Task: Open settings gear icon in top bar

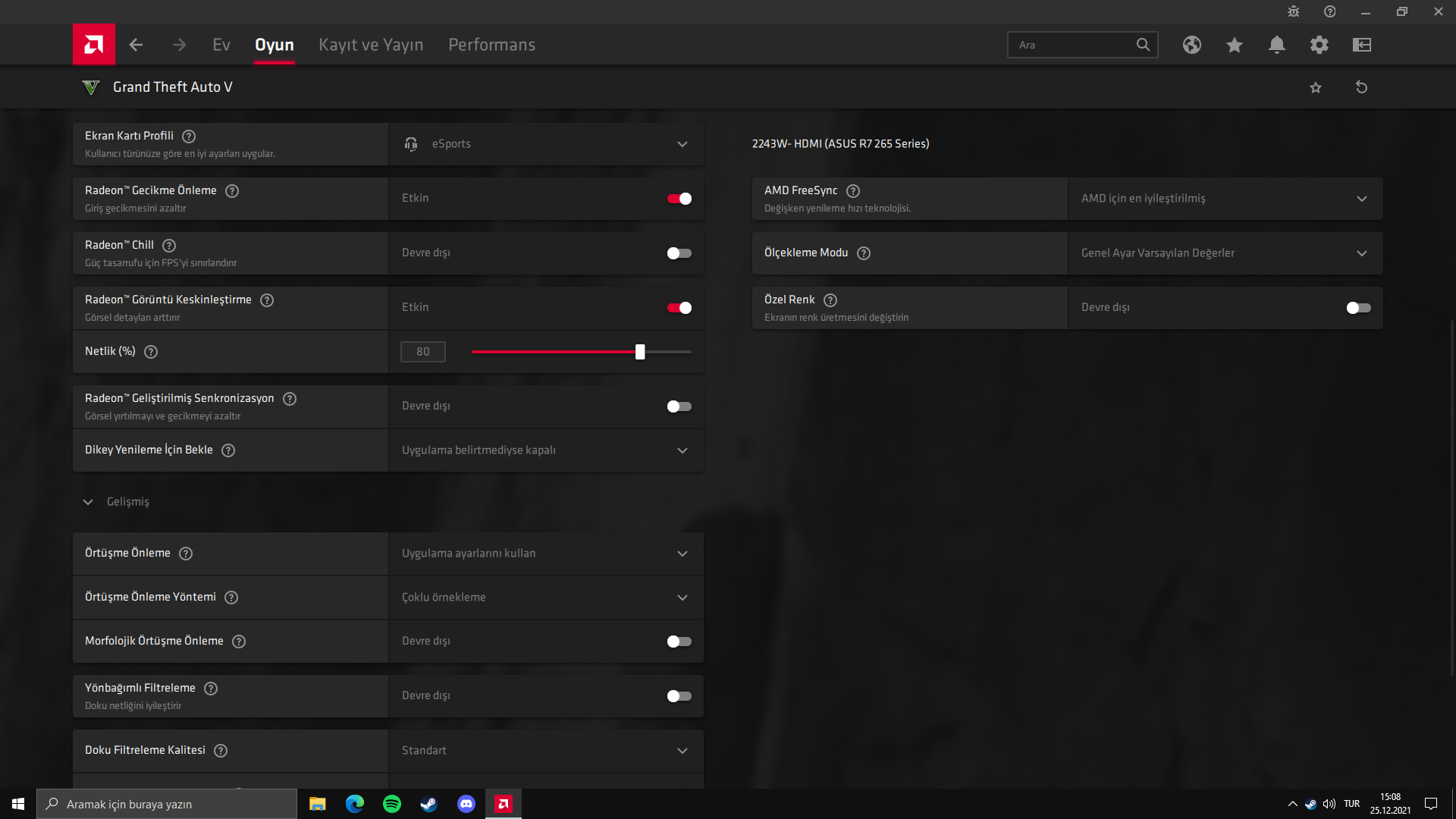Action: tap(1319, 45)
